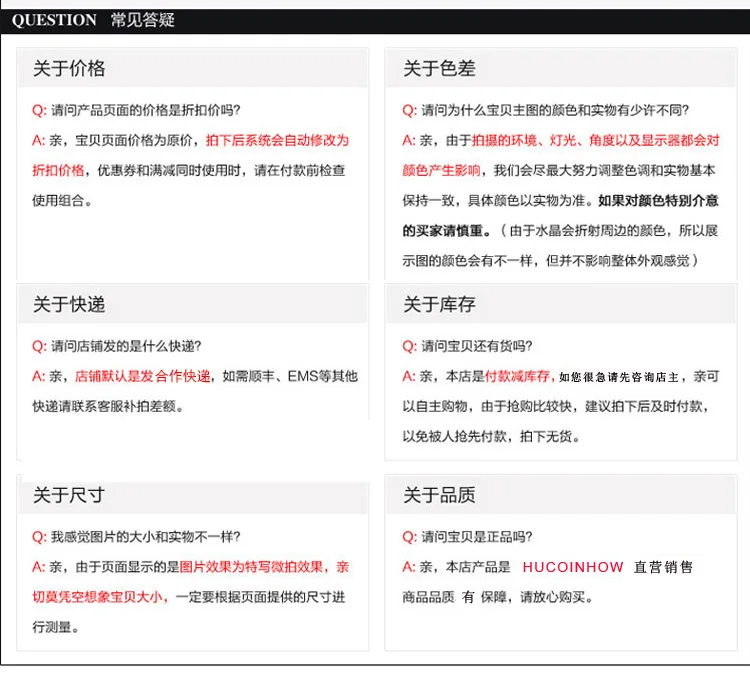Click the red text '付款减库存'

pyautogui.click(x=517, y=377)
